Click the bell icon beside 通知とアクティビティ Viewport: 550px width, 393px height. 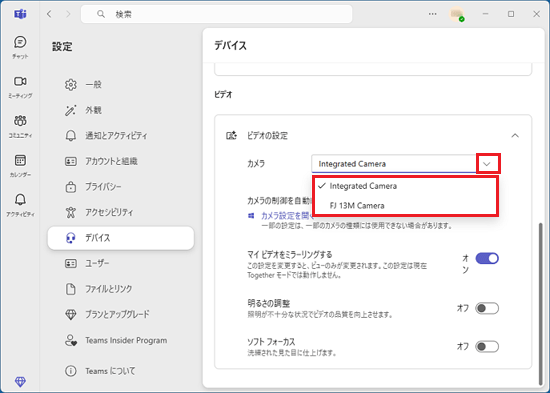tap(71, 136)
